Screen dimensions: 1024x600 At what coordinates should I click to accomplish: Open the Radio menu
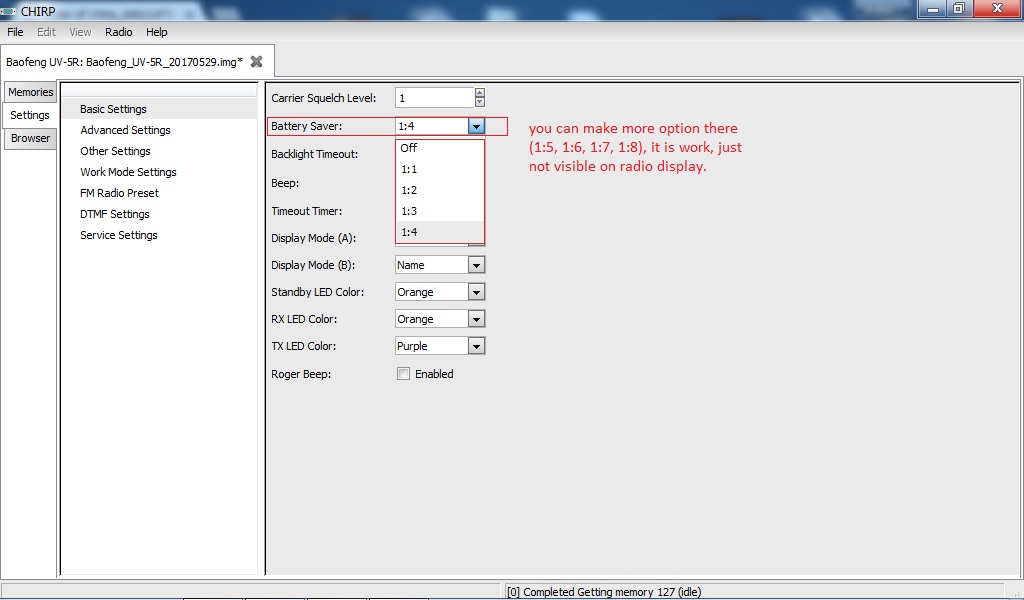coord(118,32)
